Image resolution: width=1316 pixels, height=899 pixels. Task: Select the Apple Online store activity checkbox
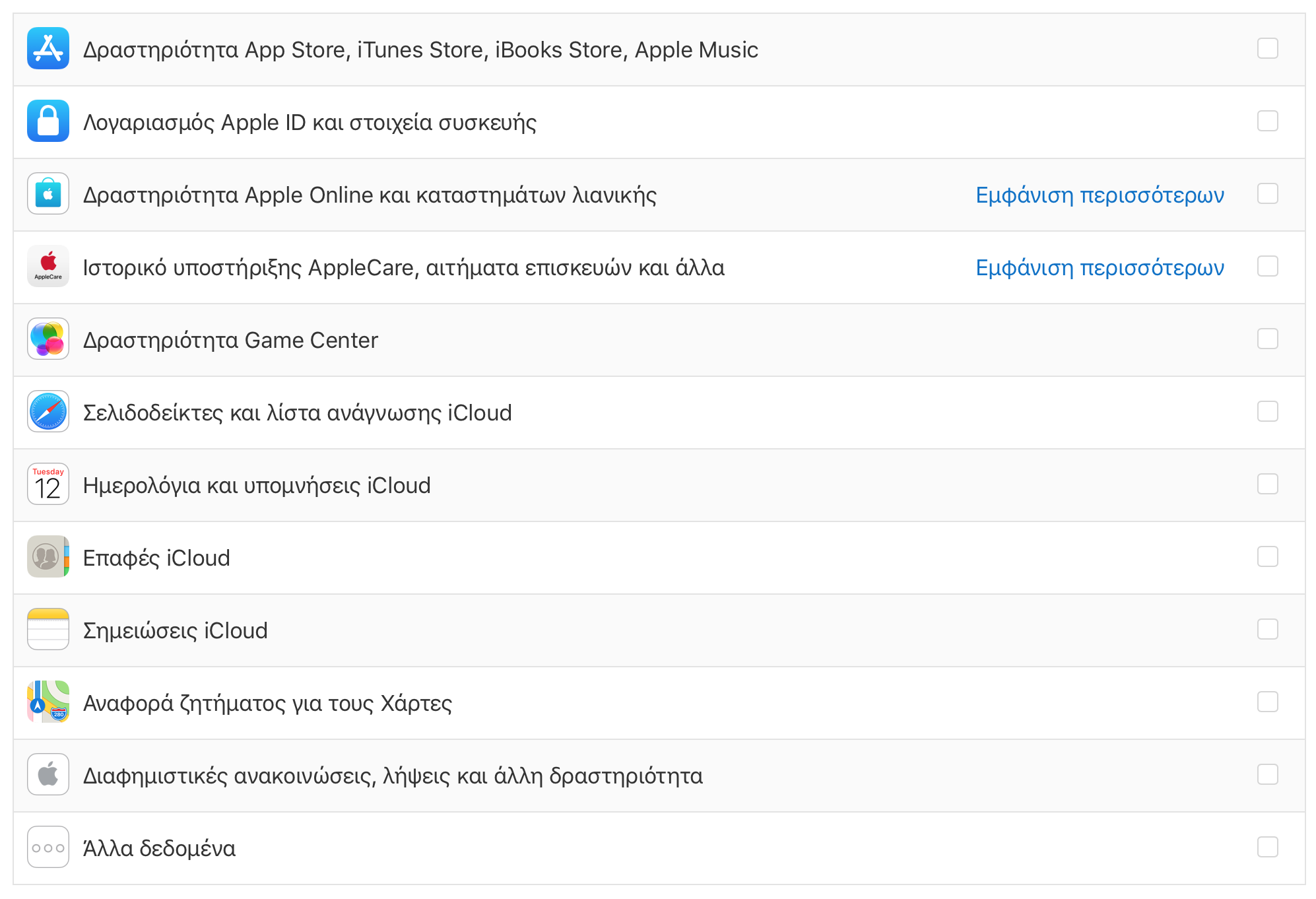pos(1268,193)
